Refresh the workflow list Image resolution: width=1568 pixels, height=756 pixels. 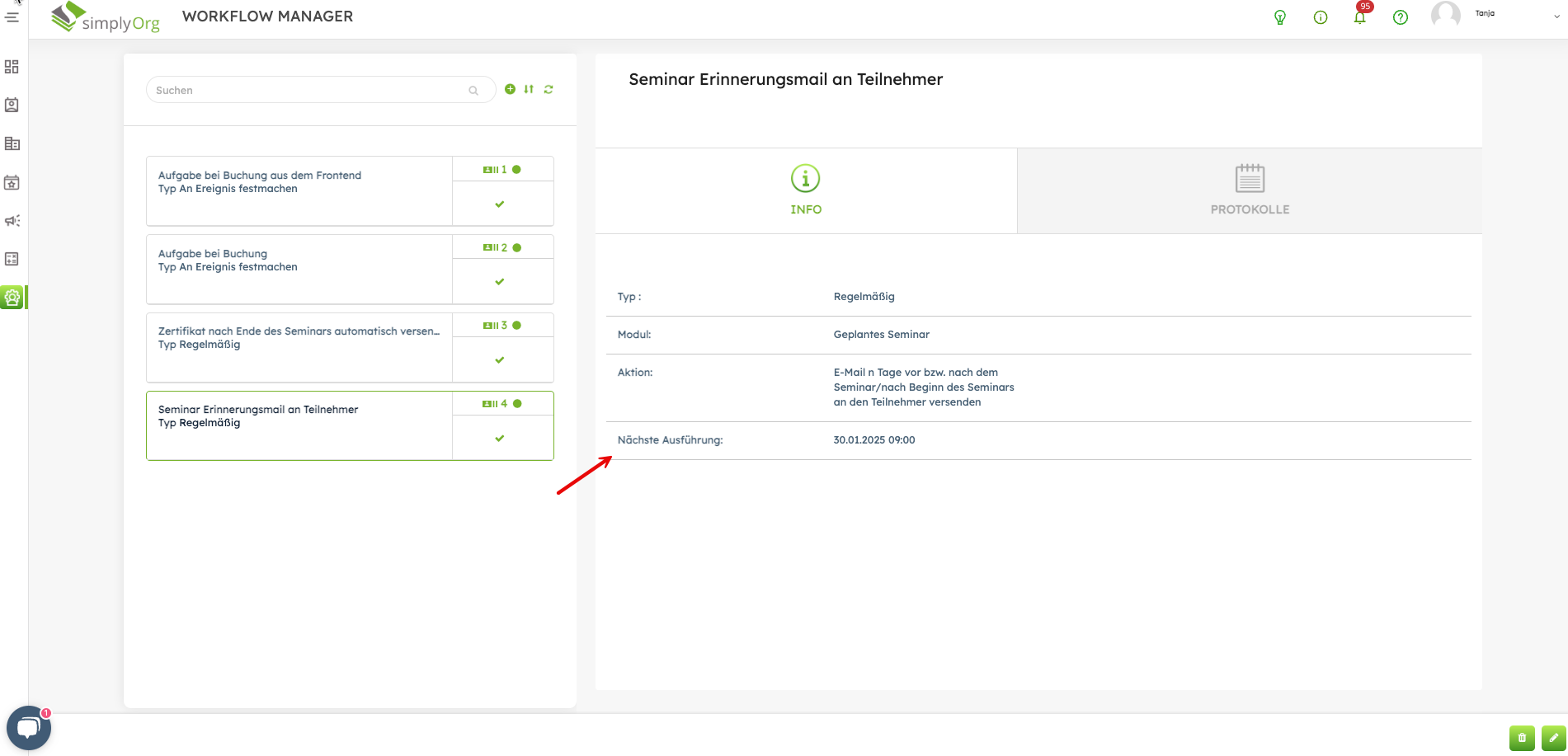coord(549,89)
